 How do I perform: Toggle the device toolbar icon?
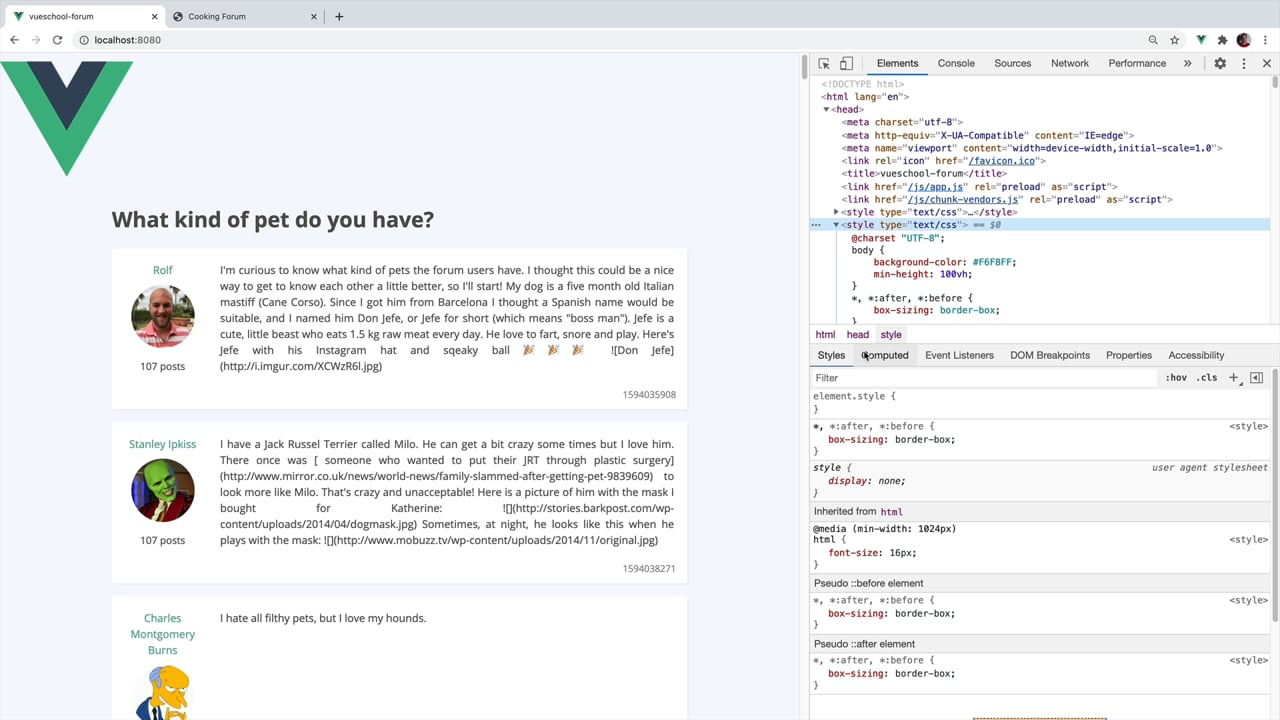click(846, 63)
